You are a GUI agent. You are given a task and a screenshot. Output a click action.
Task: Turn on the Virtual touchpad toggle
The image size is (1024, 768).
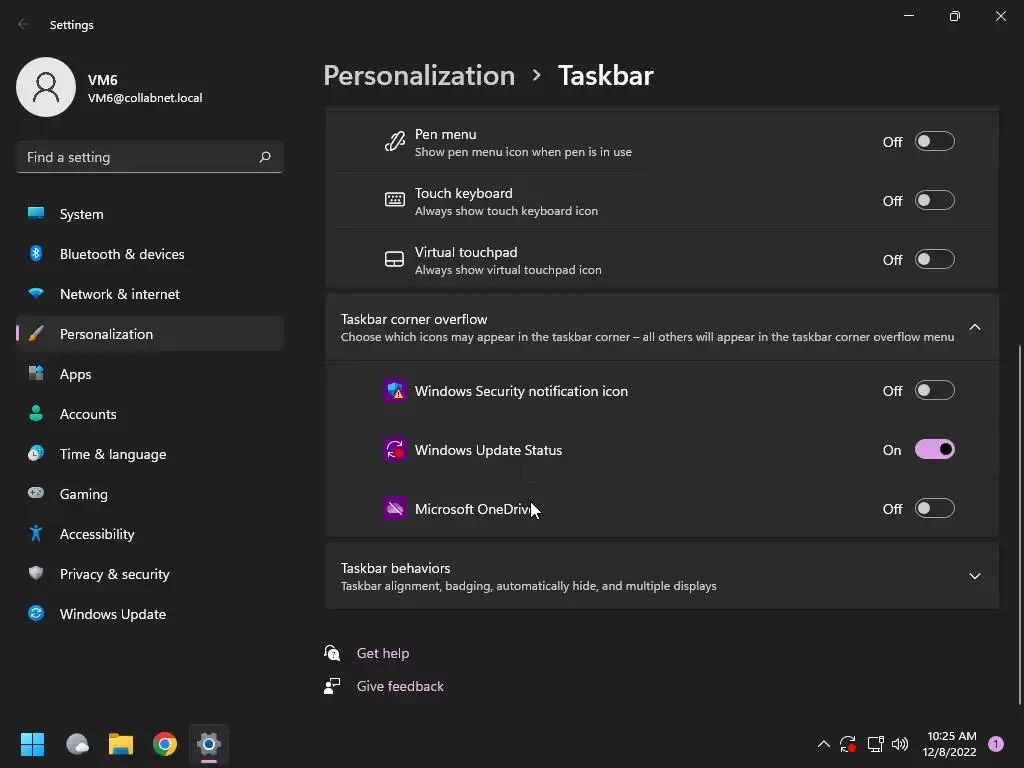(x=935, y=259)
